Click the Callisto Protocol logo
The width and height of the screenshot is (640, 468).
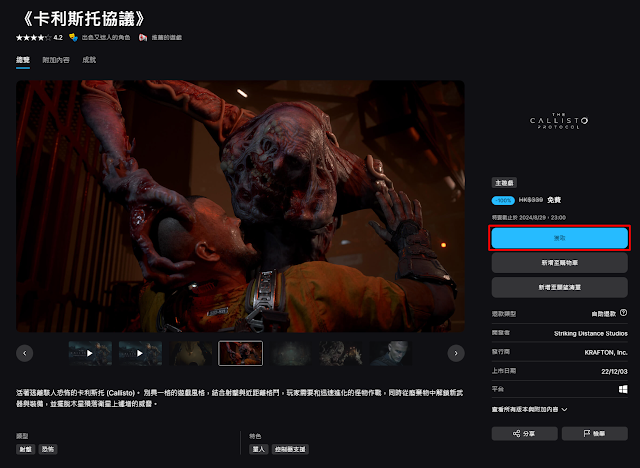559,121
